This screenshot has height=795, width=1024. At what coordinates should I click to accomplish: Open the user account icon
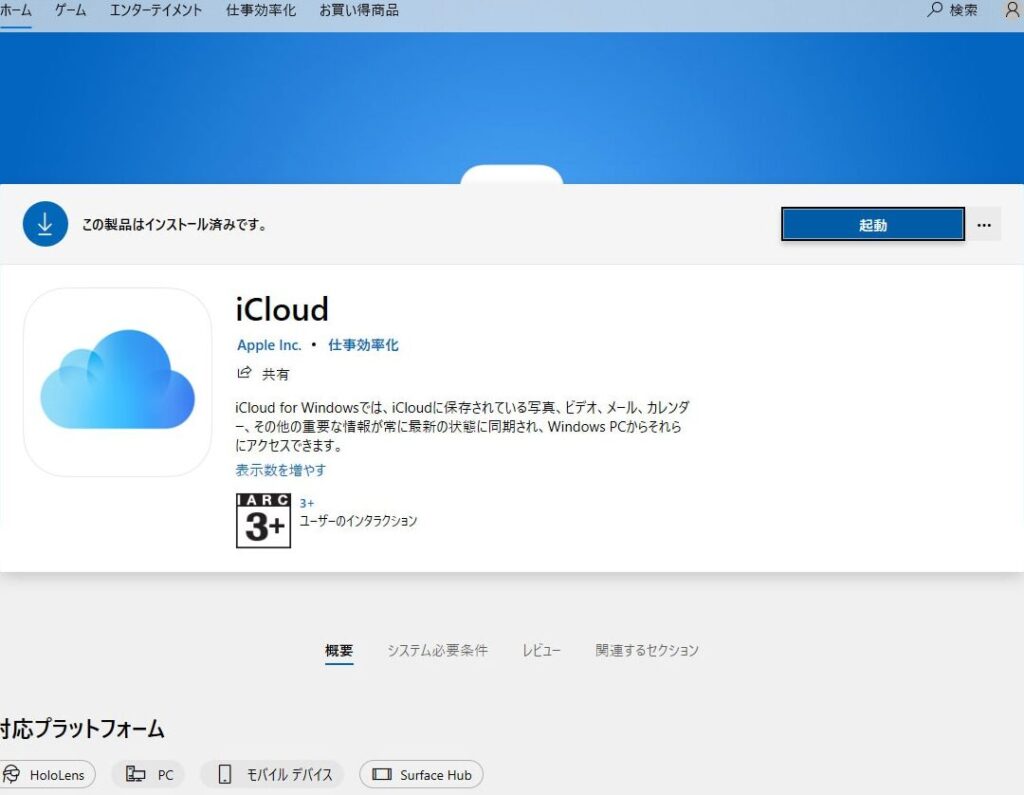(x=1012, y=10)
